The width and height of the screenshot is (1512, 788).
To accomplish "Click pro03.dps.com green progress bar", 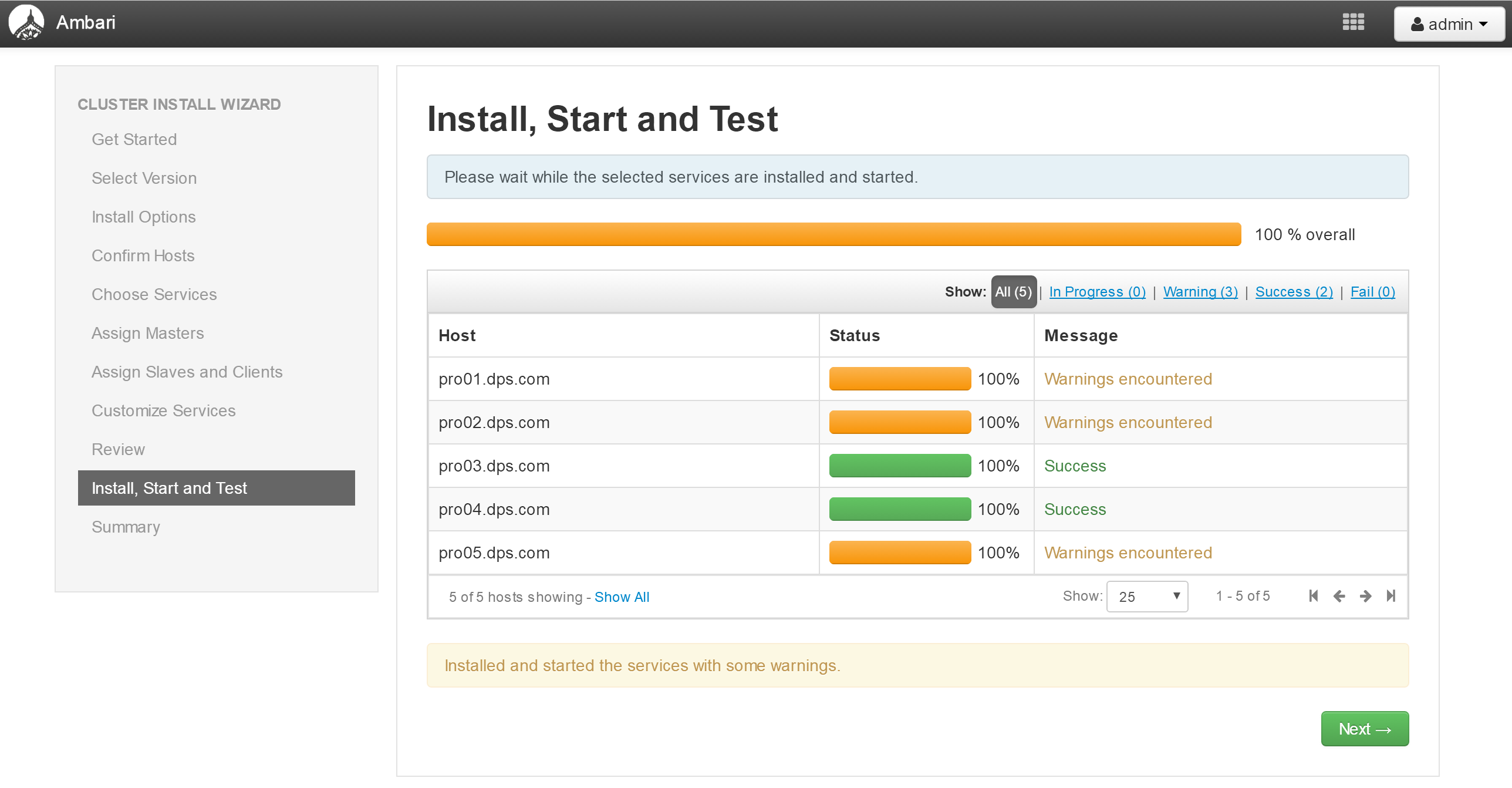I will [x=900, y=466].
